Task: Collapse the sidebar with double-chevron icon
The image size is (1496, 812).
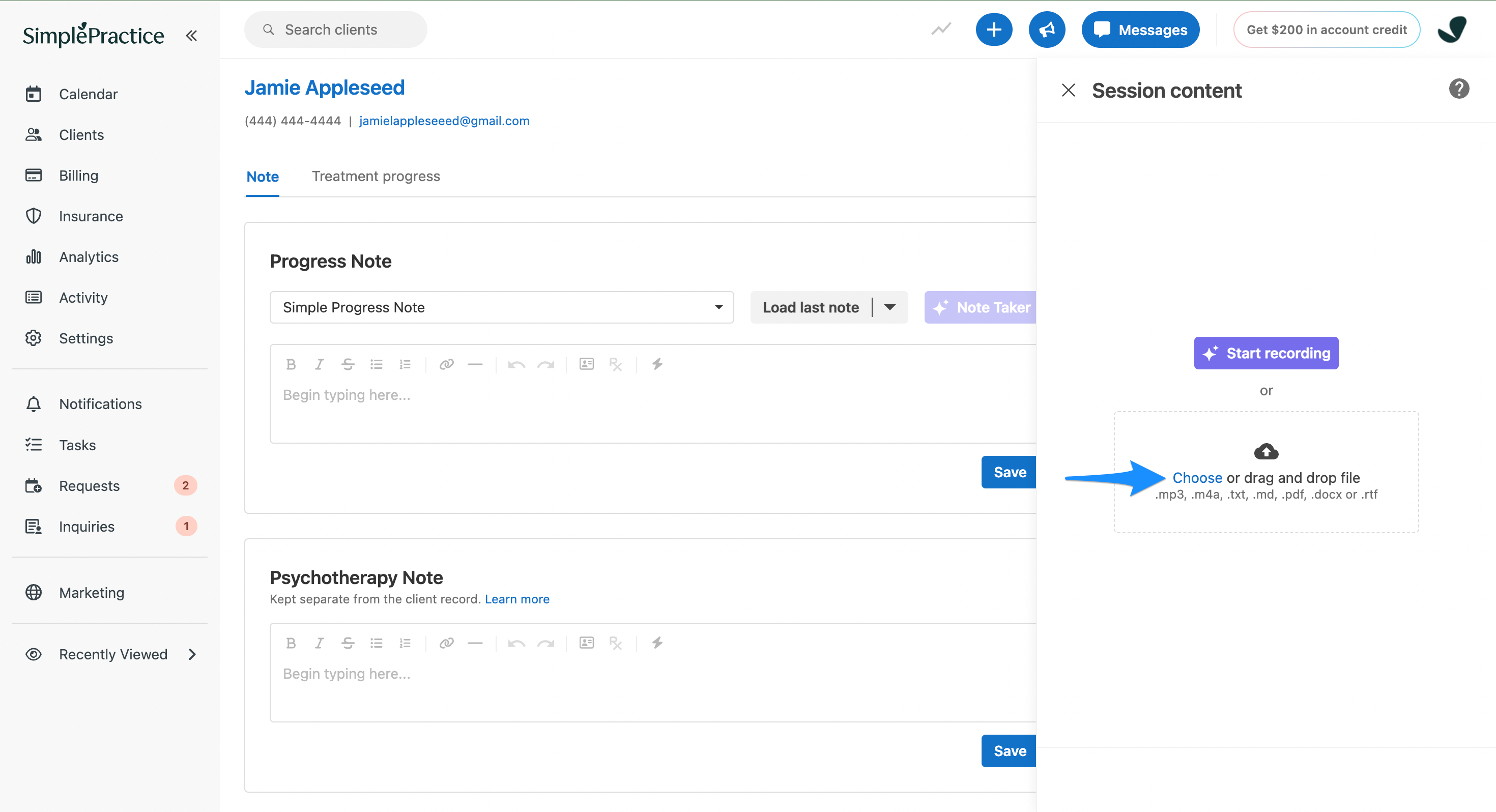Action: tap(191, 36)
